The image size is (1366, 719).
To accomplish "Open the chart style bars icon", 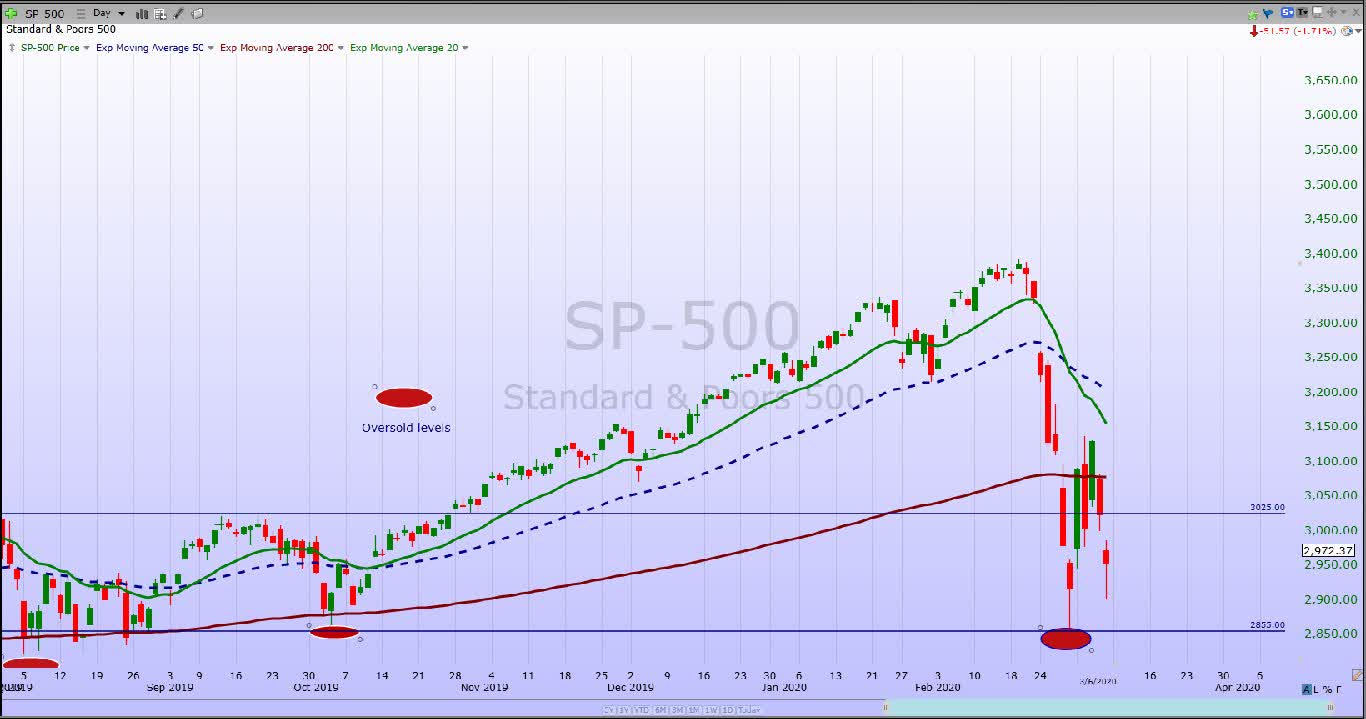I will (142, 14).
